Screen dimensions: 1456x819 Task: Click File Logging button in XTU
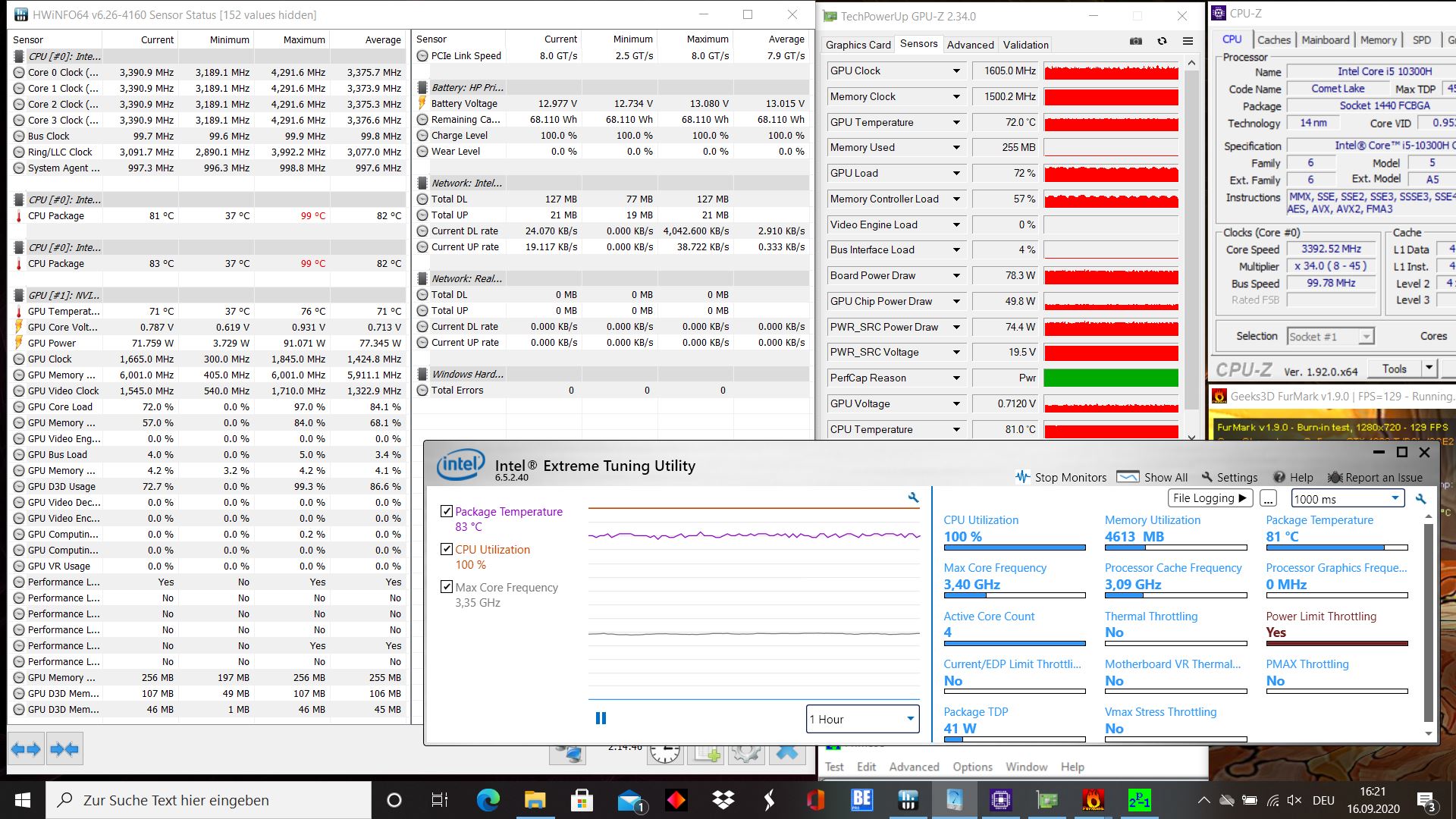(x=1210, y=498)
